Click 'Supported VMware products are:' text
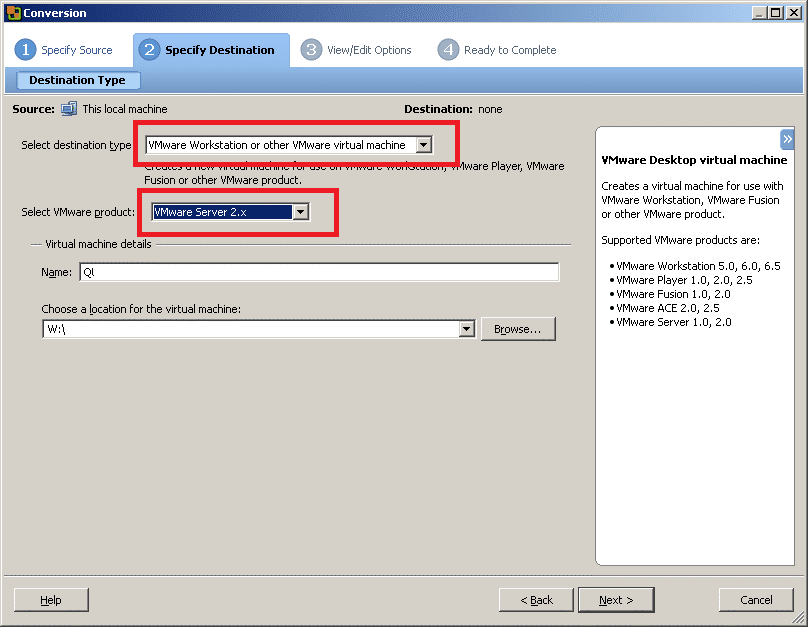The image size is (808, 627). (x=680, y=240)
